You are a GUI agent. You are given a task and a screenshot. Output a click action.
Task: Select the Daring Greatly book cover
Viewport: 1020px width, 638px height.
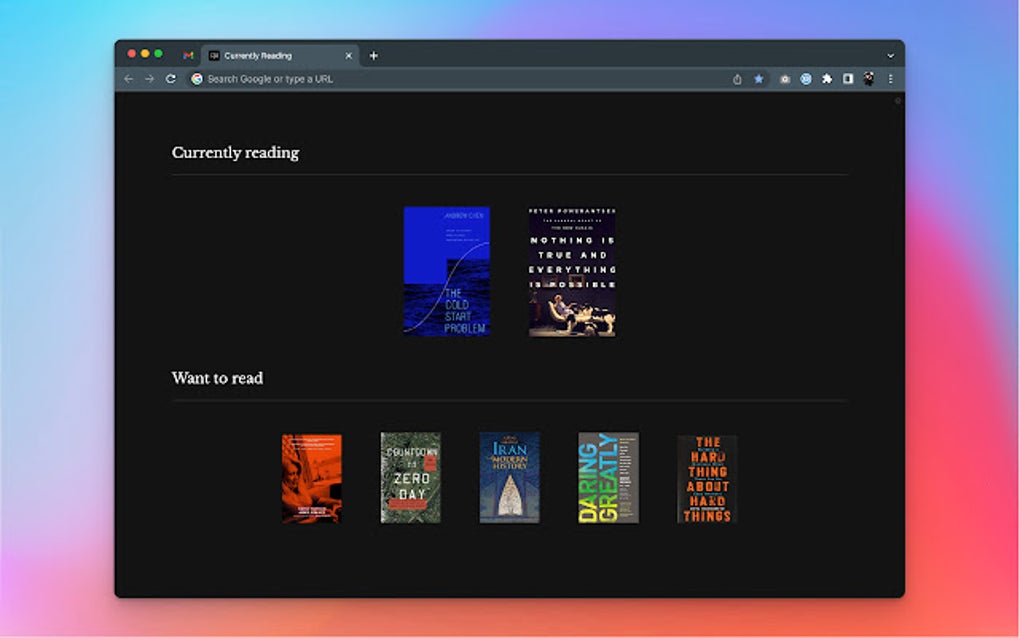click(x=608, y=478)
